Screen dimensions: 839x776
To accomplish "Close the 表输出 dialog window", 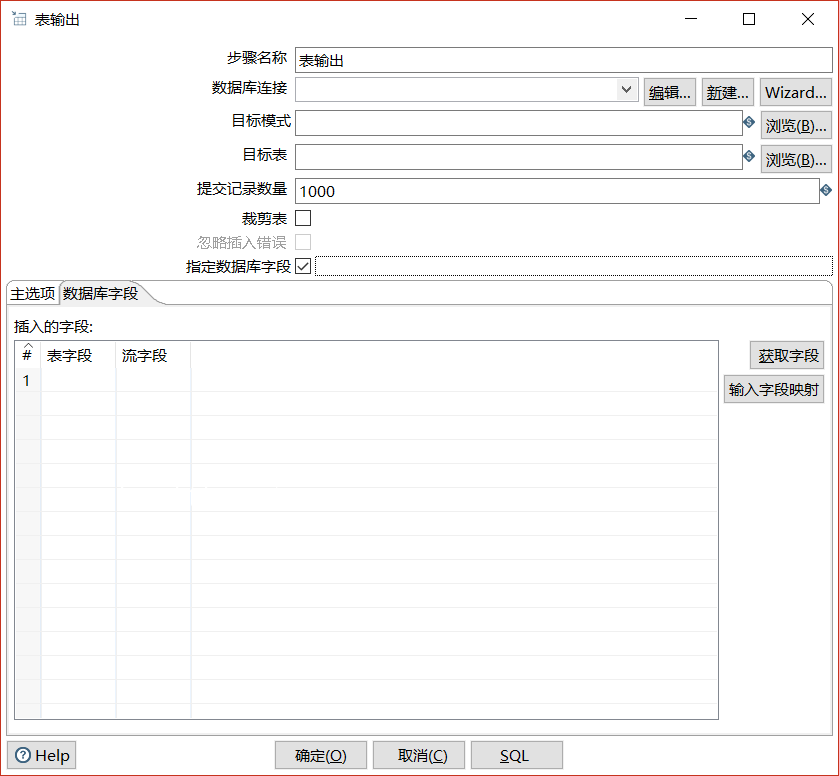I will click(x=807, y=19).
